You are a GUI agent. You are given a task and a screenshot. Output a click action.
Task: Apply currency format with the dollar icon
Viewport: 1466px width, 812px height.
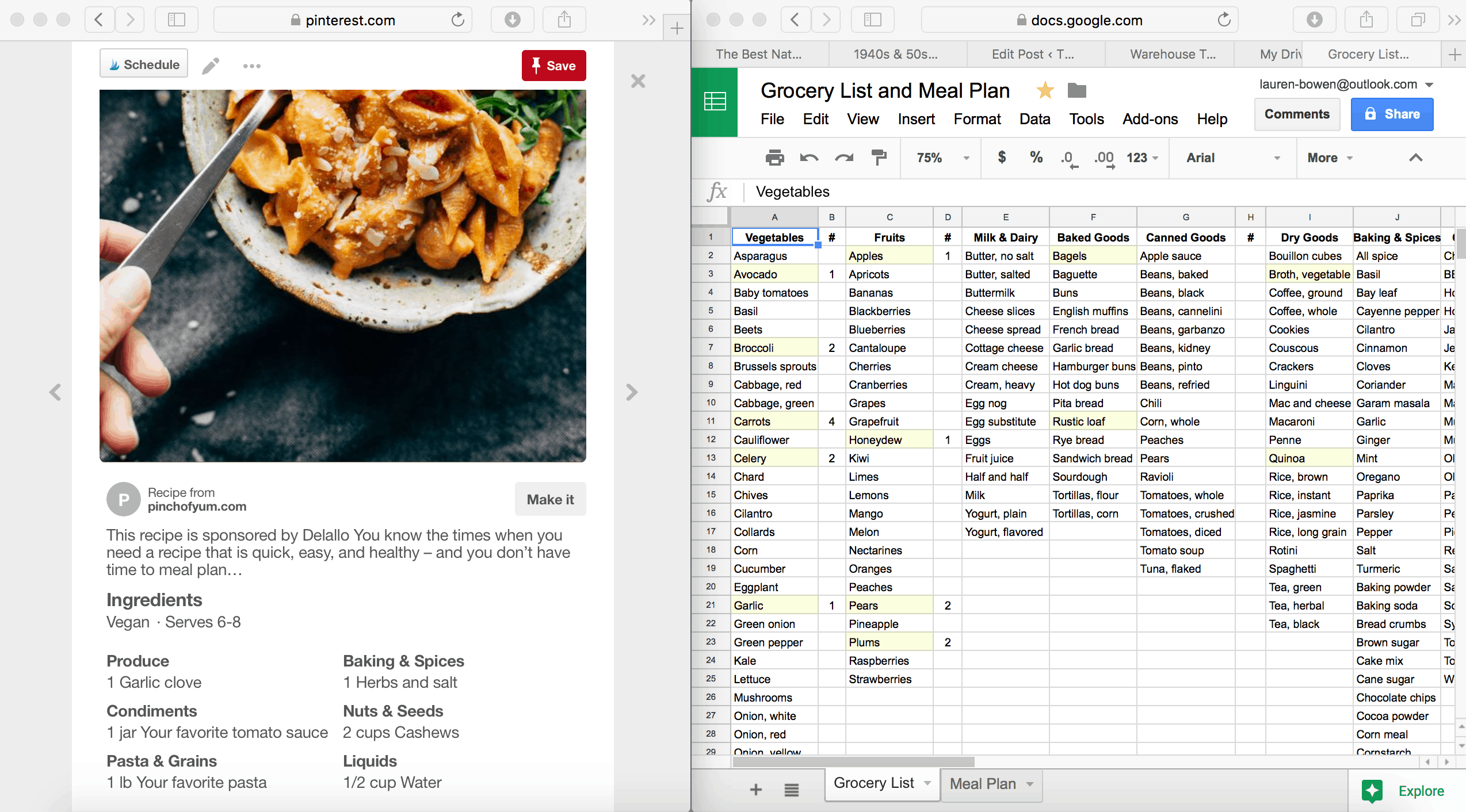pos(1002,157)
